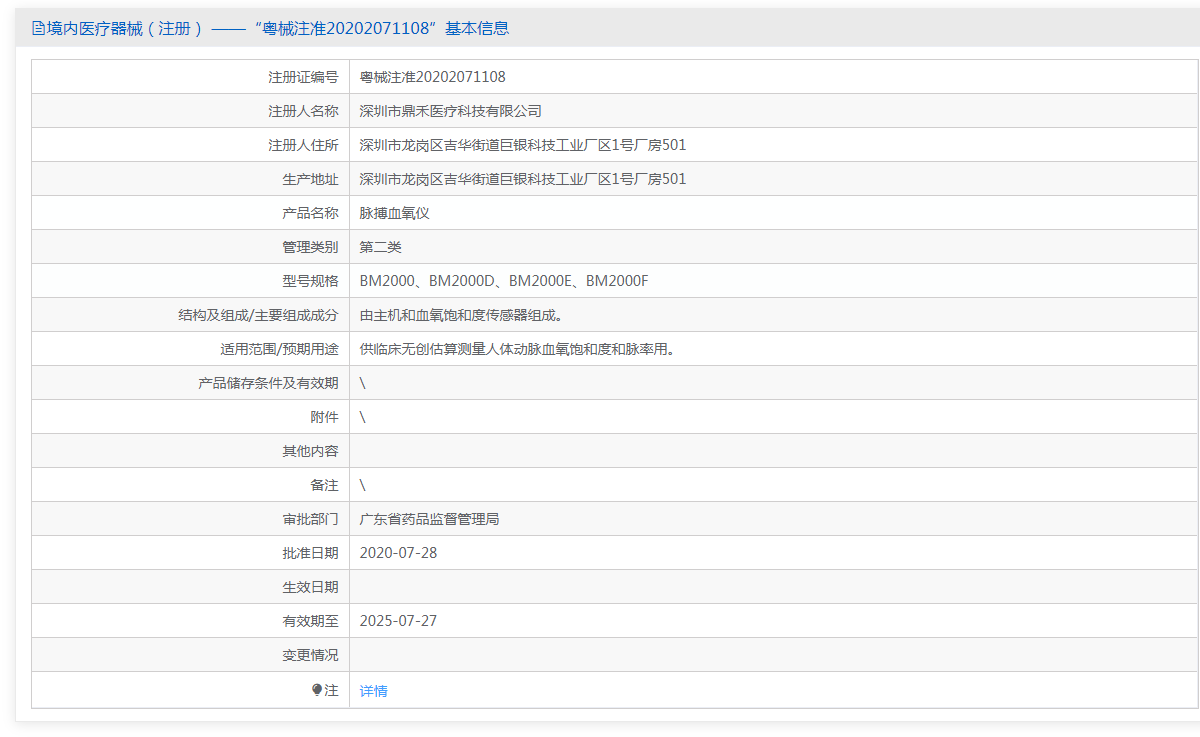
Task: Click the 批准日期 label
Action: click(310, 553)
